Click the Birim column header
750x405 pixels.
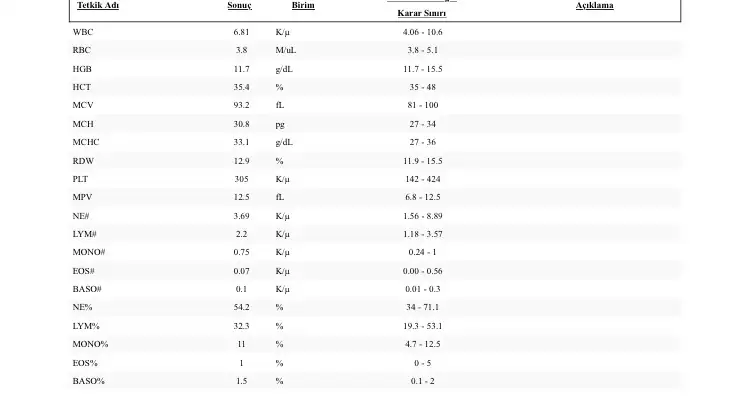click(302, 5)
